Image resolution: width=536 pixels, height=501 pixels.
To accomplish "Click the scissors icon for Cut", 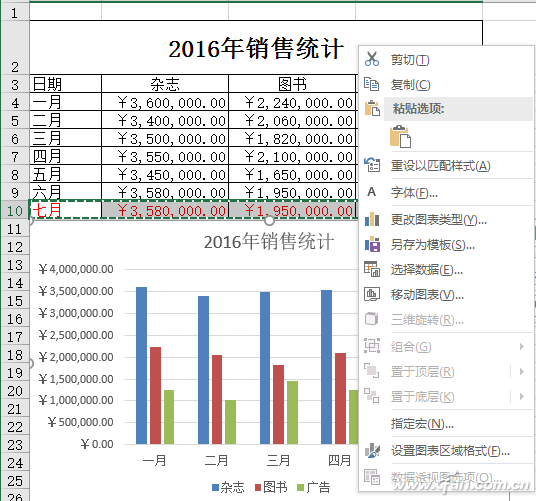I will [x=372, y=59].
